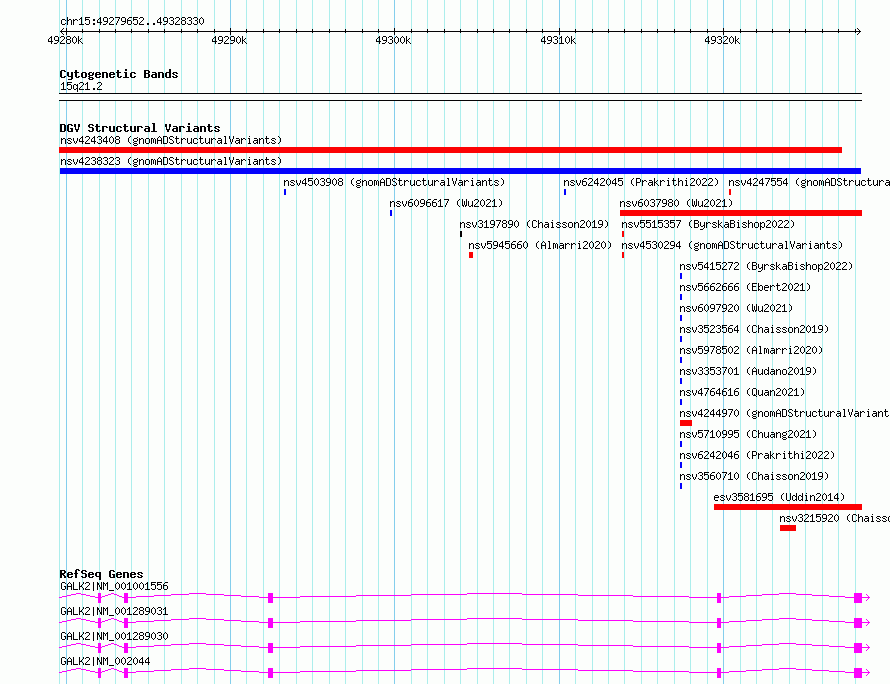Open nsv5662666 (Ebert2021) label

pyautogui.click(x=745, y=287)
